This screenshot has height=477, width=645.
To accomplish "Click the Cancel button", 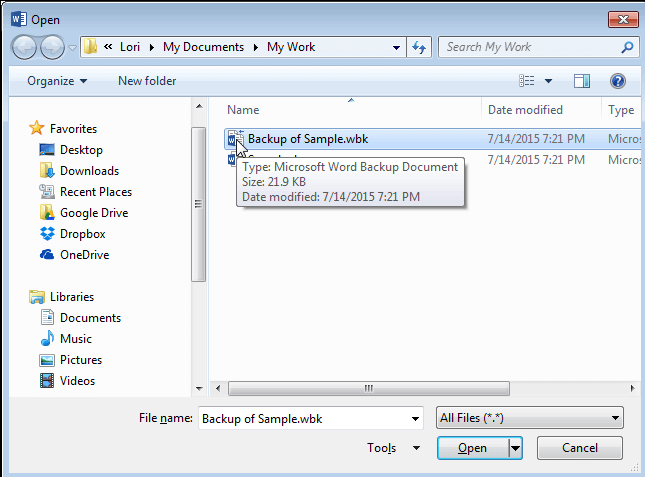I will click(x=579, y=448).
